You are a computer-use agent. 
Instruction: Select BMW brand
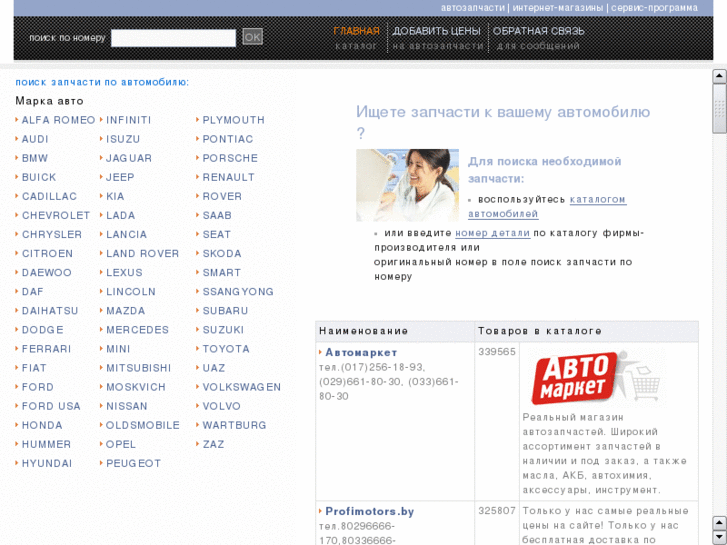(35, 158)
